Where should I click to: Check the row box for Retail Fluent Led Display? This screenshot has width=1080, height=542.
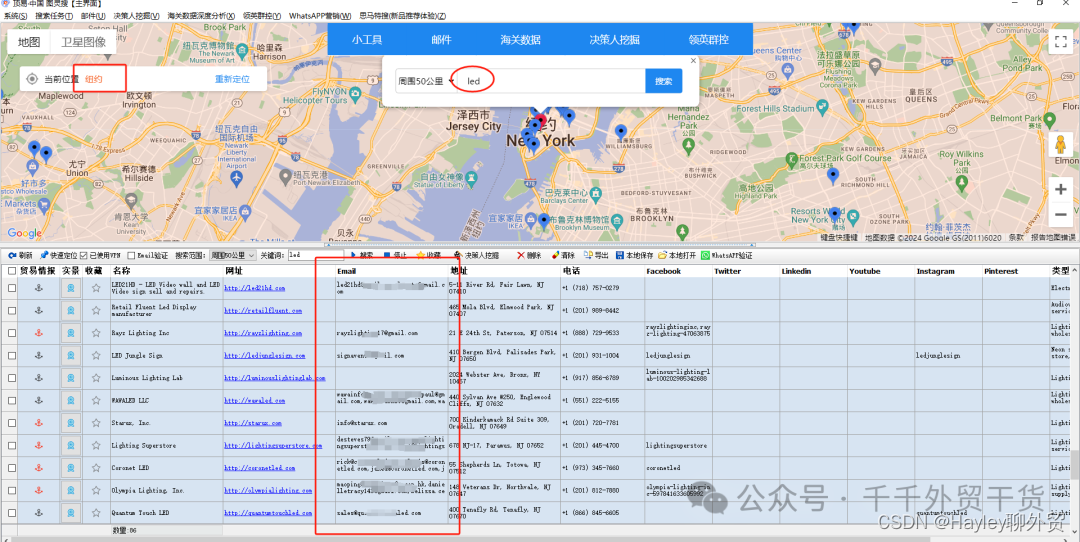[x=12, y=311]
